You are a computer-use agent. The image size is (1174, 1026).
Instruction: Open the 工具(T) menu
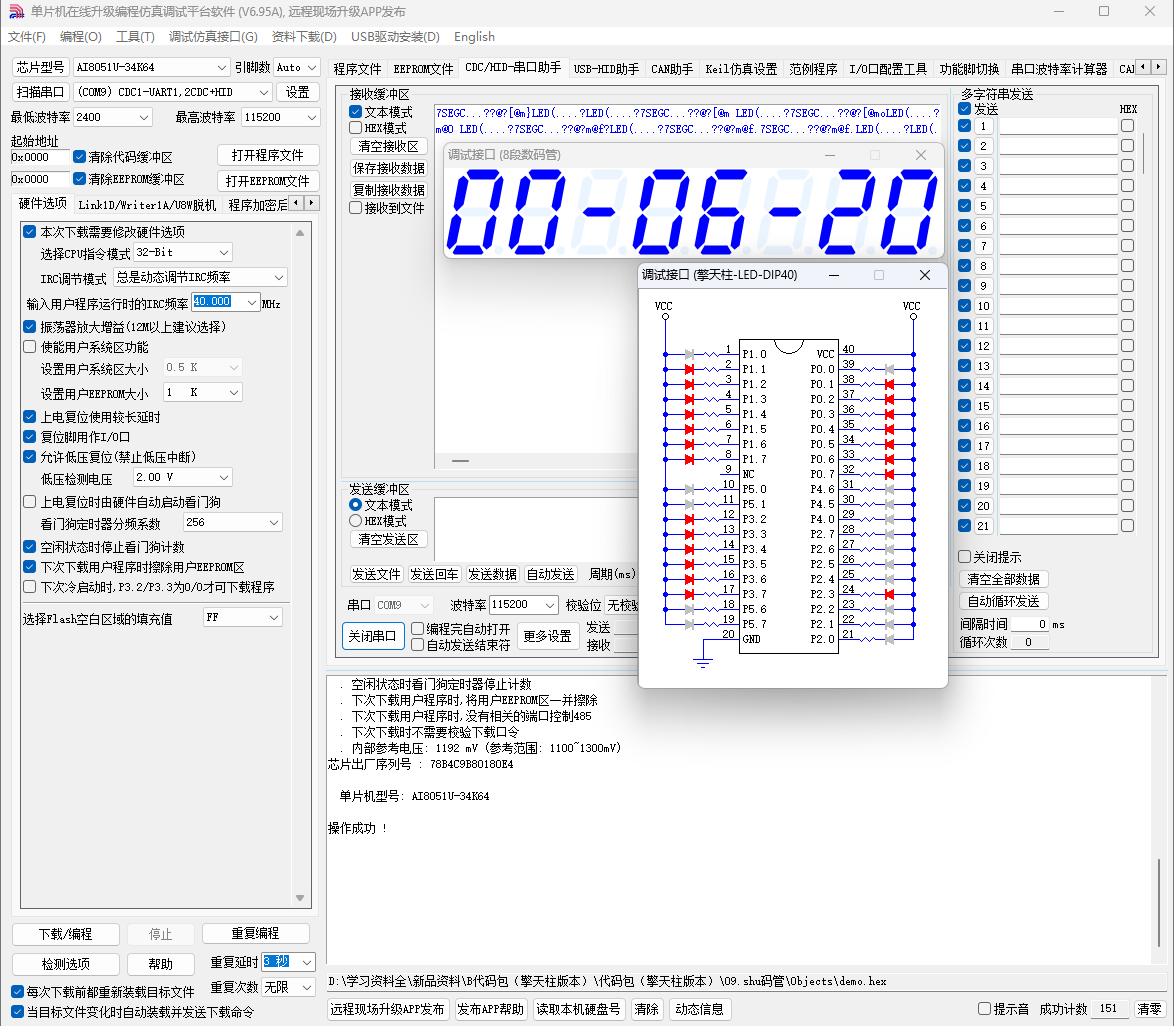point(136,37)
